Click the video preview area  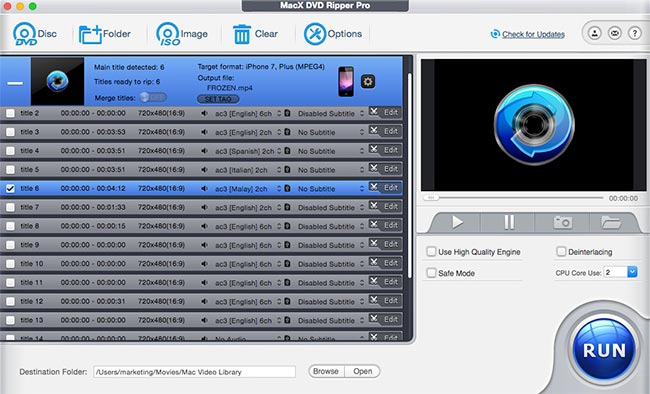[533, 125]
